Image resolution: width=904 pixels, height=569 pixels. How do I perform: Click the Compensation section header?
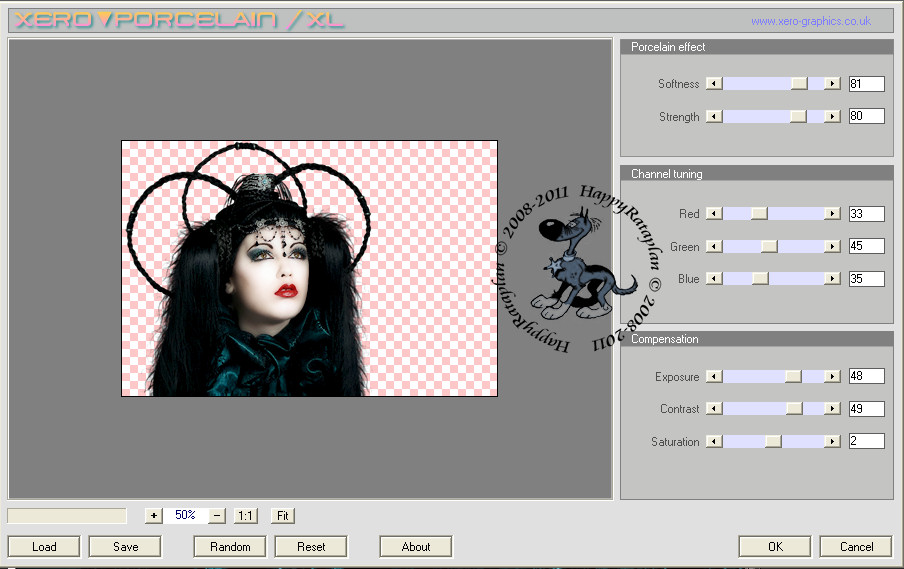756,339
